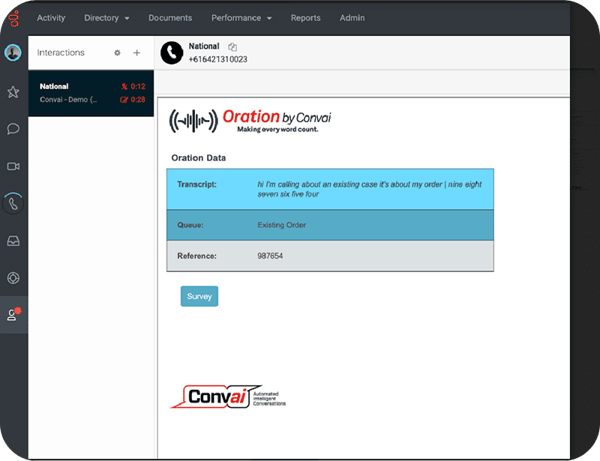Click the Oration by Convai logo
600x461 pixels.
pyautogui.click(x=250, y=121)
